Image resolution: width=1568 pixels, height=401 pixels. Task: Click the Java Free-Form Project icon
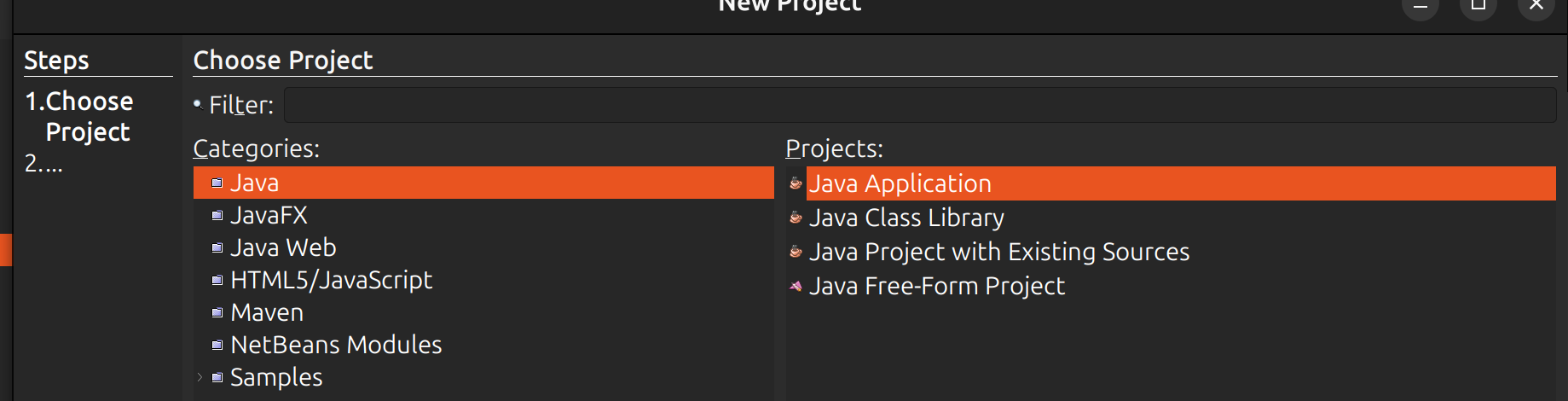[796, 286]
